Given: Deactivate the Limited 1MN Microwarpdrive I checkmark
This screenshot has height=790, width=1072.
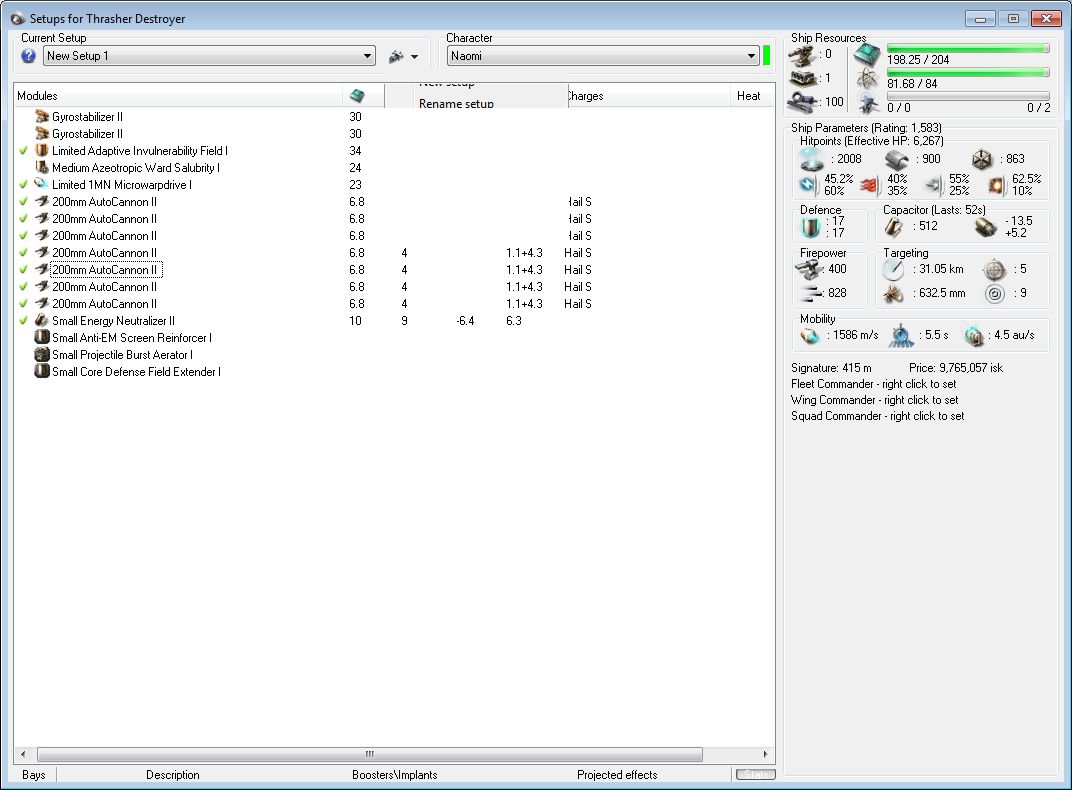Looking at the screenshot, I should coord(23,185).
